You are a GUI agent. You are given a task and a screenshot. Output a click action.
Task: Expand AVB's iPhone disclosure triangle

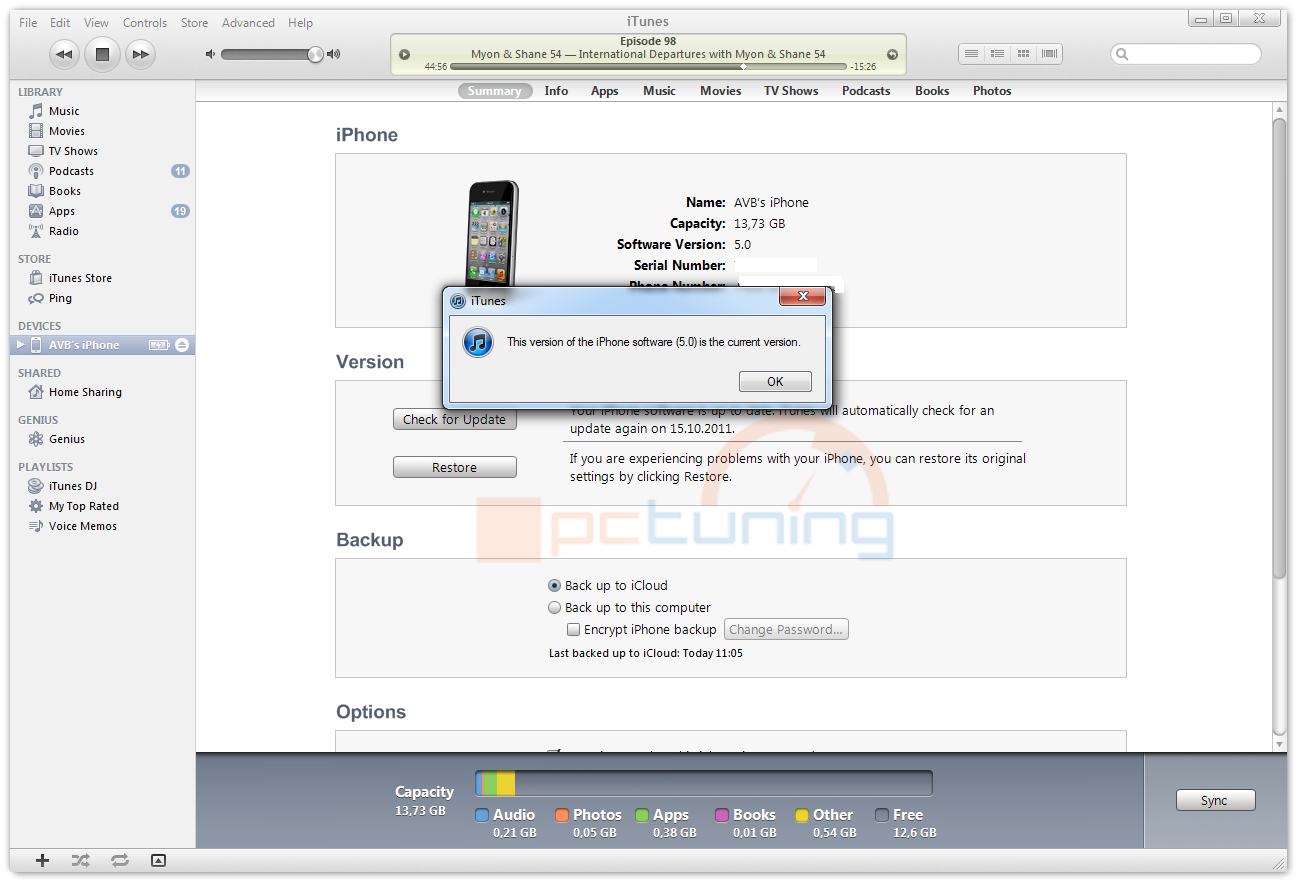coord(20,345)
